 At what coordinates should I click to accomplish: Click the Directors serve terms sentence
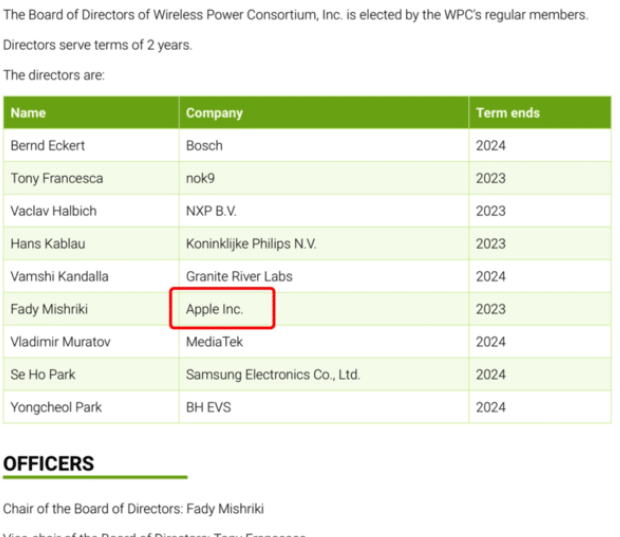[98, 45]
